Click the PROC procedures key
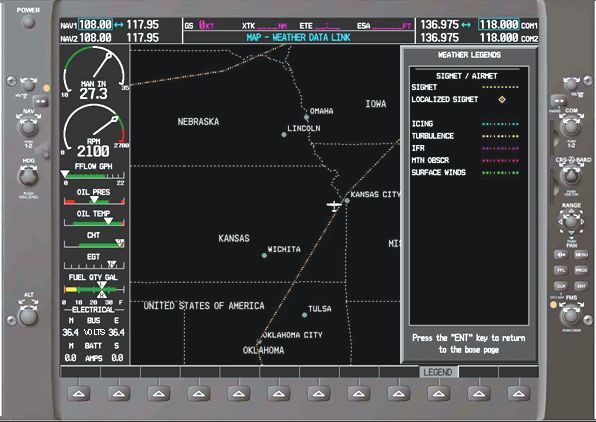The height and width of the screenshot is (422, 596). pos(581,270)
